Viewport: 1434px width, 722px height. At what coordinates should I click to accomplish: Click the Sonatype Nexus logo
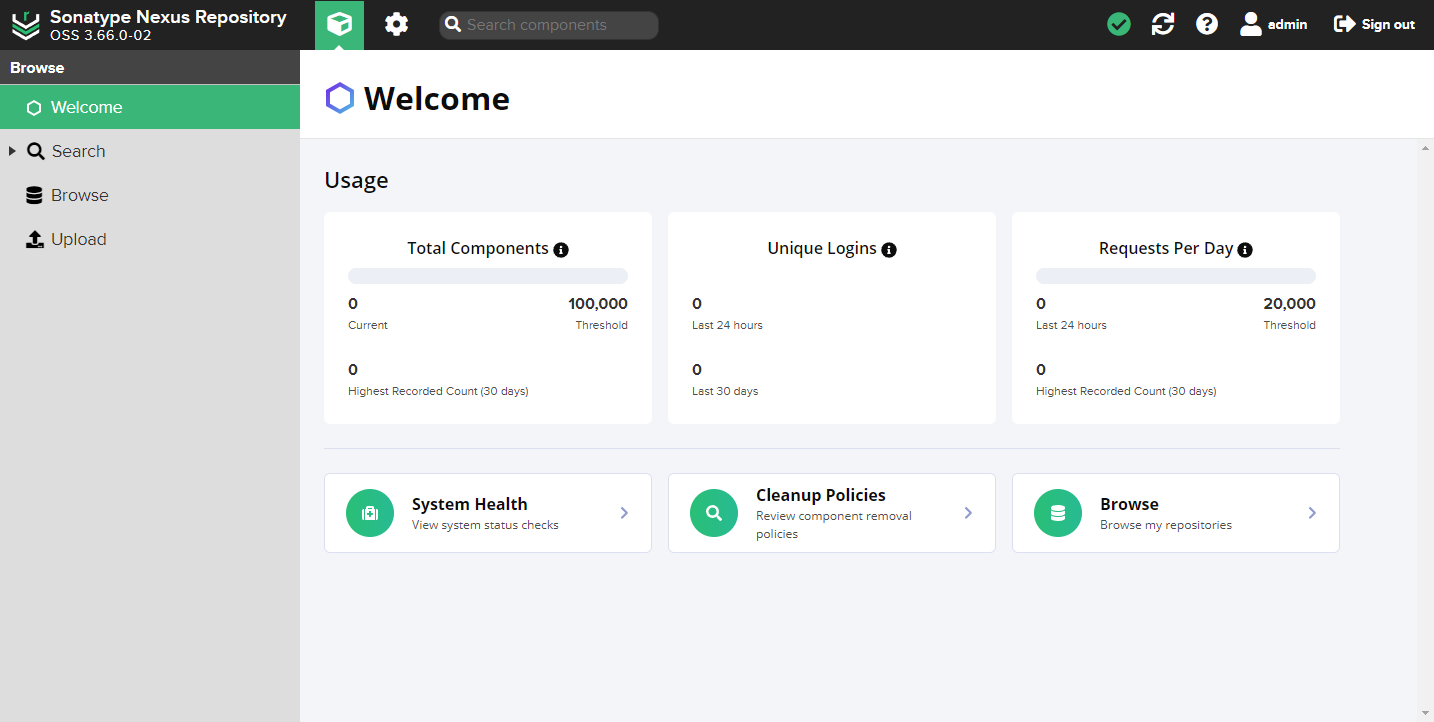(x=26, y=25)
